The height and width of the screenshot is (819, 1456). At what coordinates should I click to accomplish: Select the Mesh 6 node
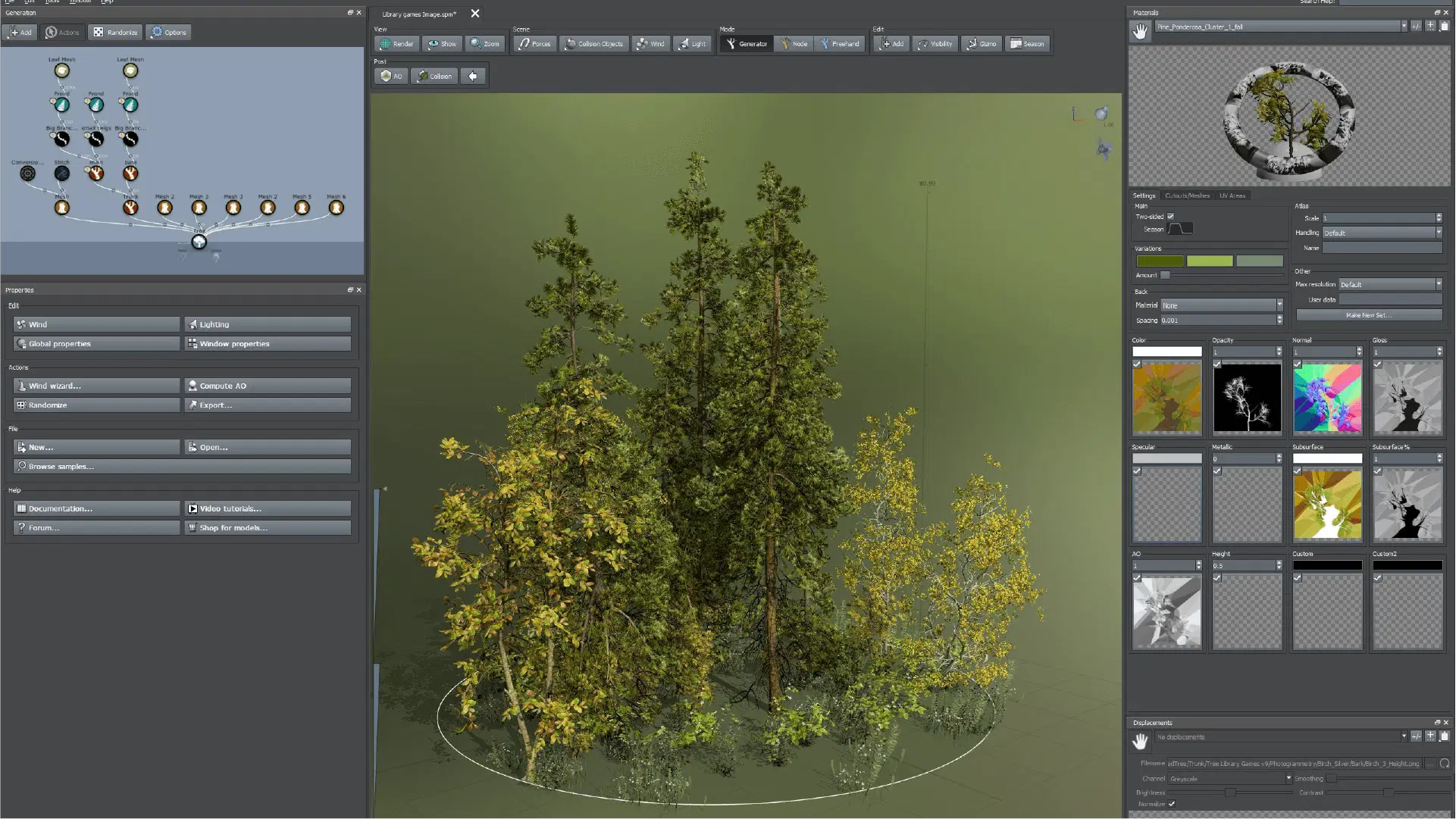(x=336, y=207)
